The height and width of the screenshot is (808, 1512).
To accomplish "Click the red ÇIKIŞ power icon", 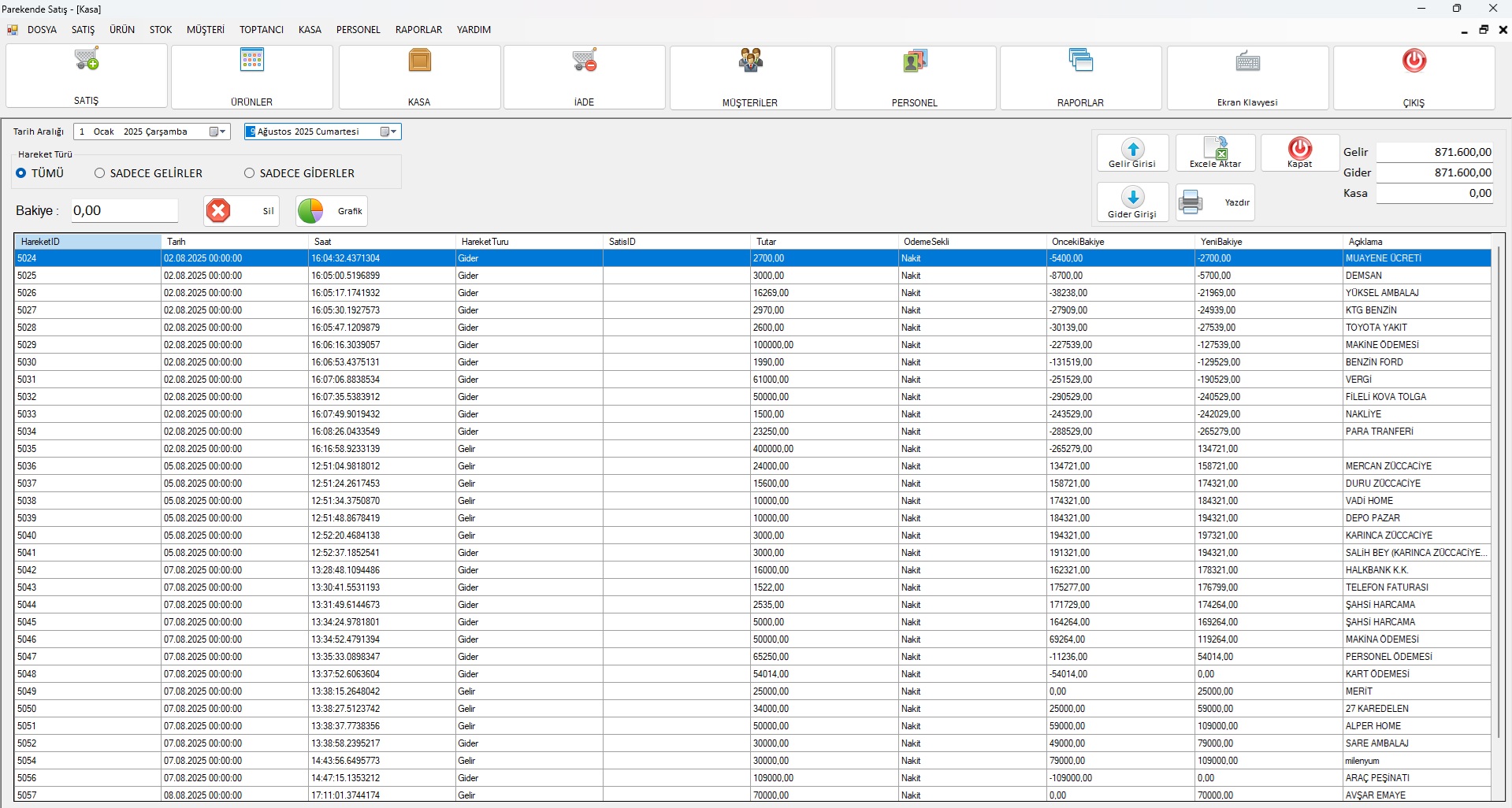I will click(x=1414, y=61).
